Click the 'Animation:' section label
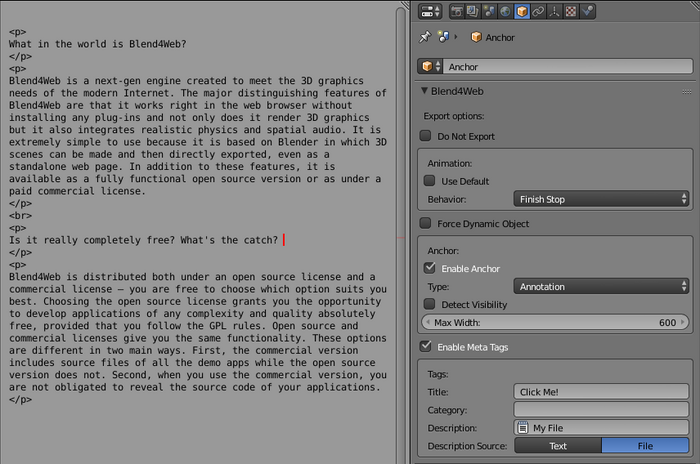The width and height of the screenshot is (700, 464). click(x=450, y=163)
